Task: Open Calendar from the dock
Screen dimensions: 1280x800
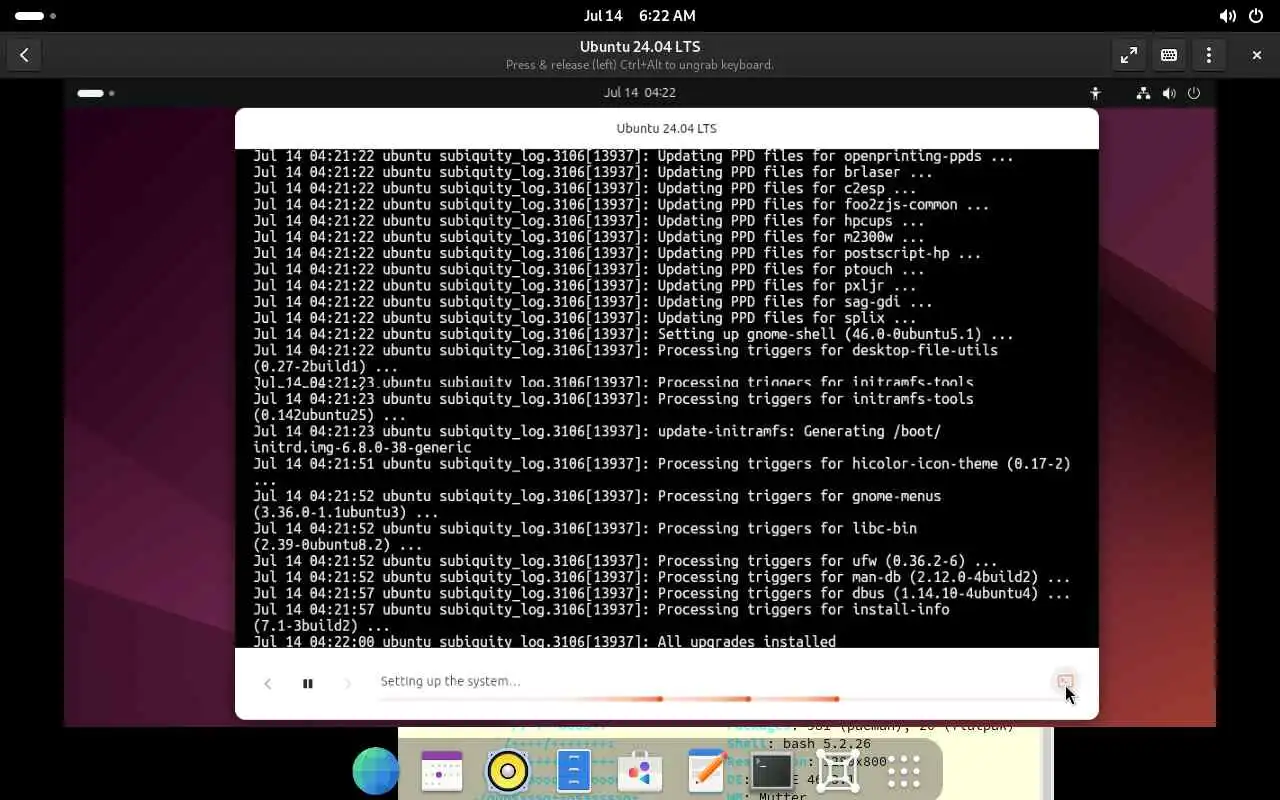Action: pos(442,771)
